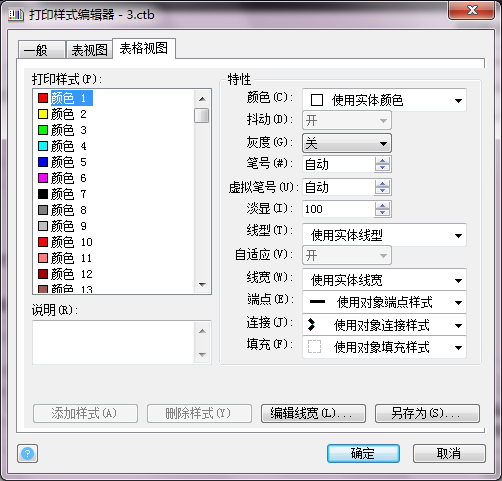Select the magenta 颜色 6 swatch
Screen dimensions: 502x481
(x=43, y=178)
